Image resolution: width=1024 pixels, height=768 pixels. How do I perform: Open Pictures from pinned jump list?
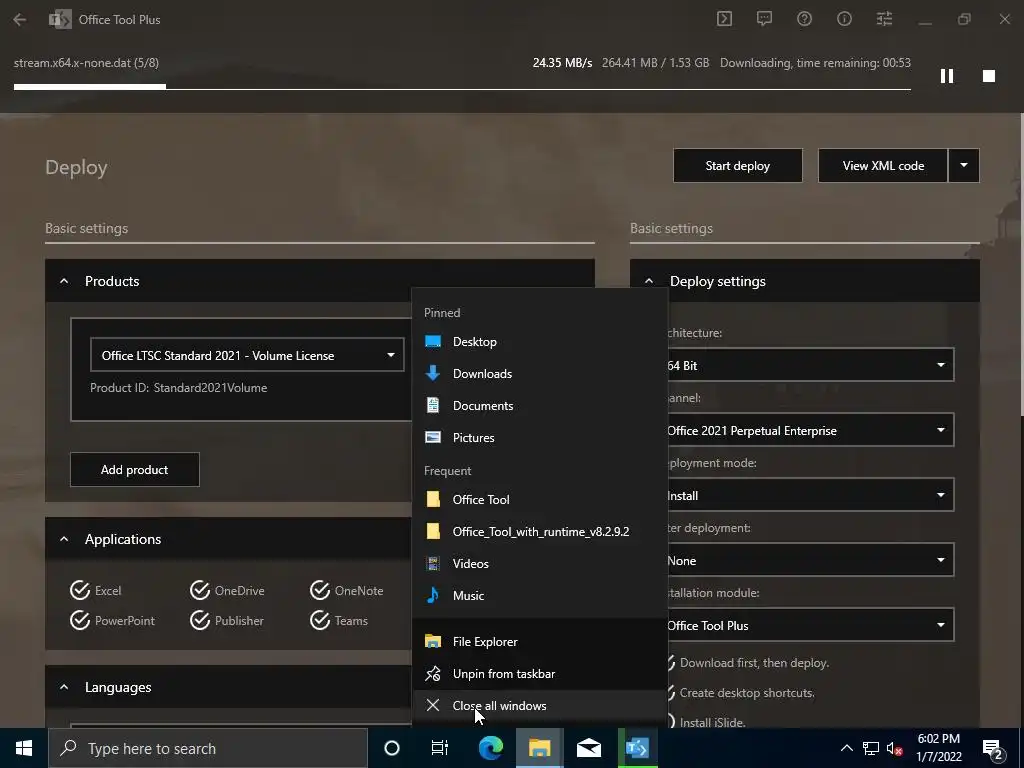coord(539,438)
